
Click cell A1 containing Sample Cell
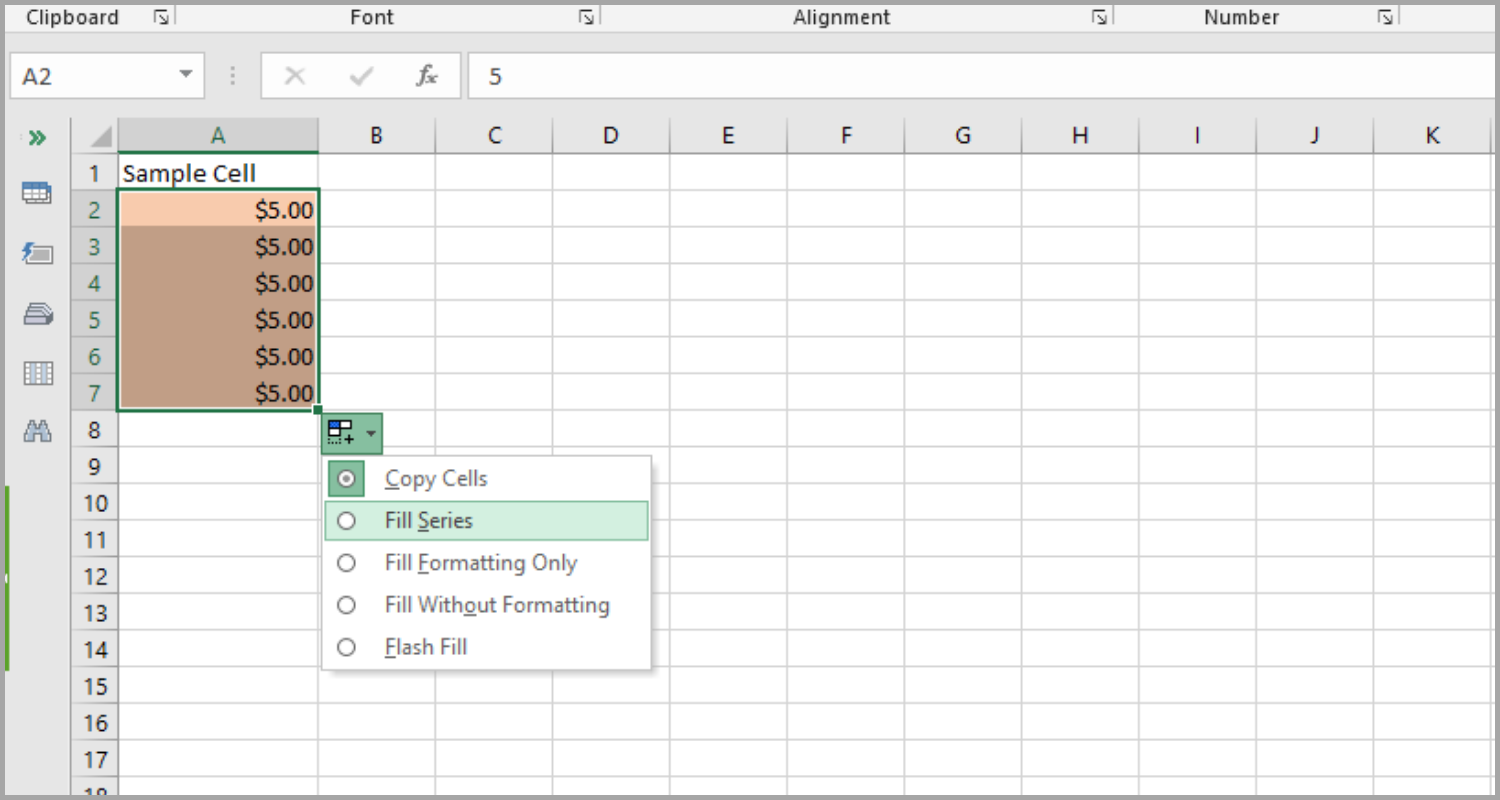click(217, 172)
